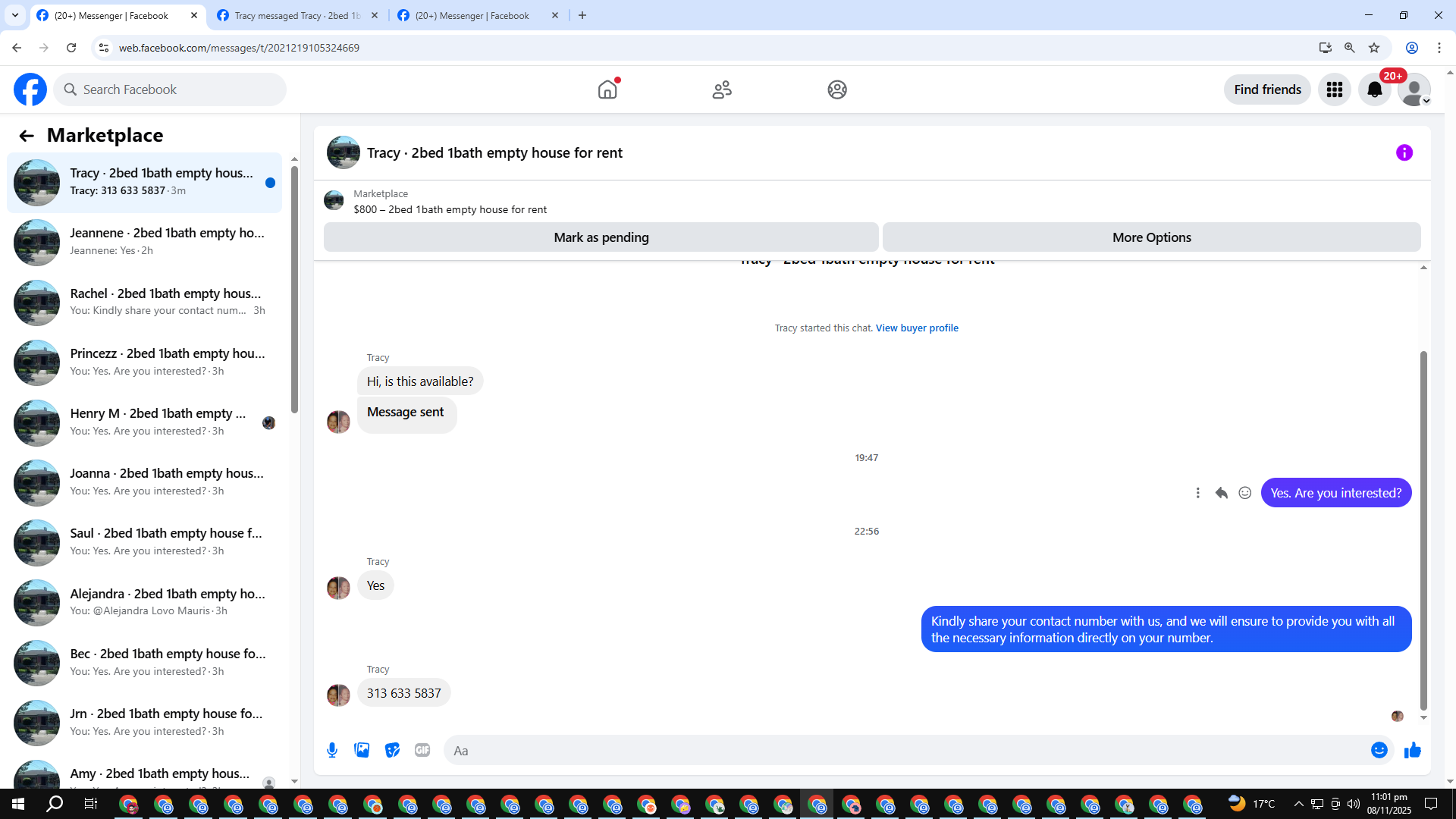This screenshot has height=819, width=1456.
Task: Open emoji picker in message box
Action: pyautogui.click(x=1379, y=751)
